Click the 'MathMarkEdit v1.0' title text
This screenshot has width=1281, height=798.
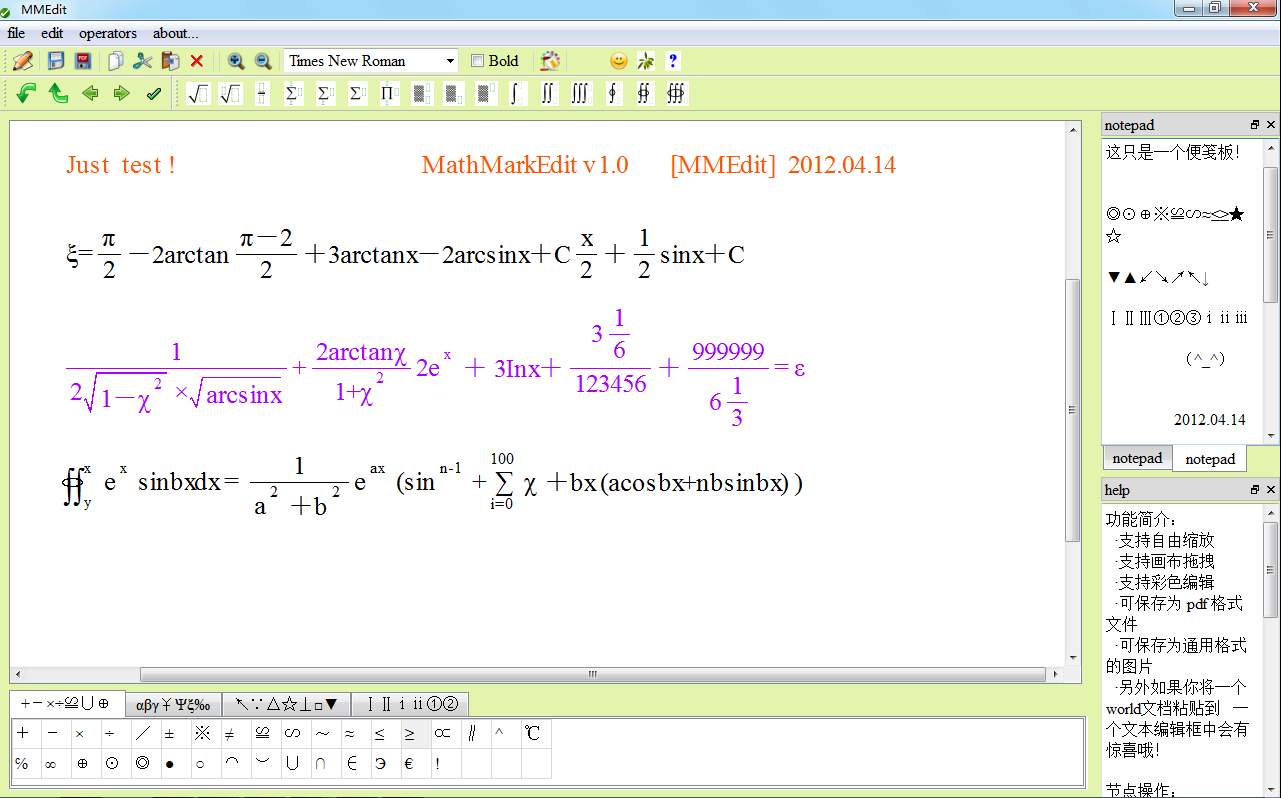coord(525,165)
